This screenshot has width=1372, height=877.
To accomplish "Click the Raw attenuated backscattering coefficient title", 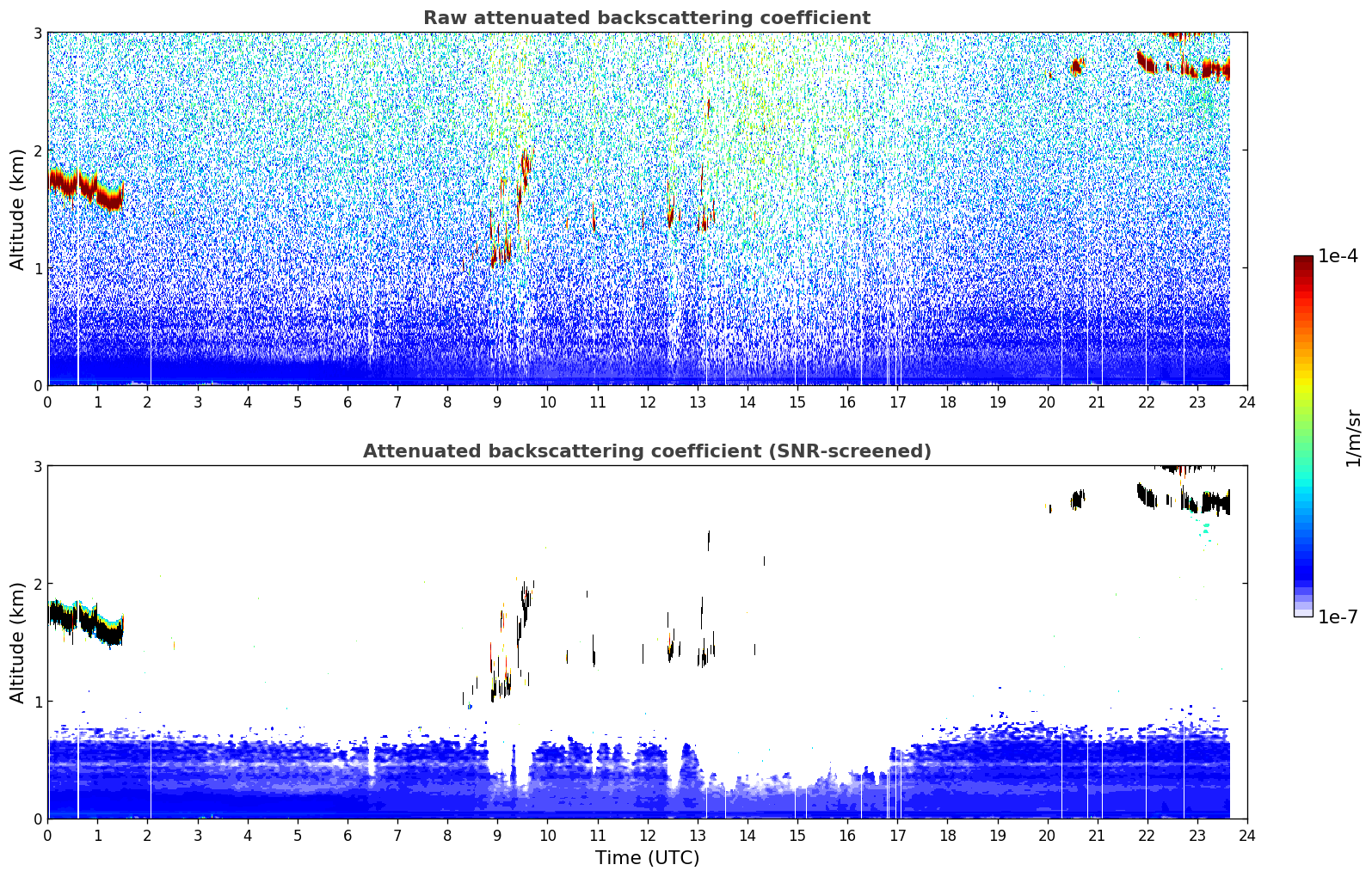I will point(646,18).
